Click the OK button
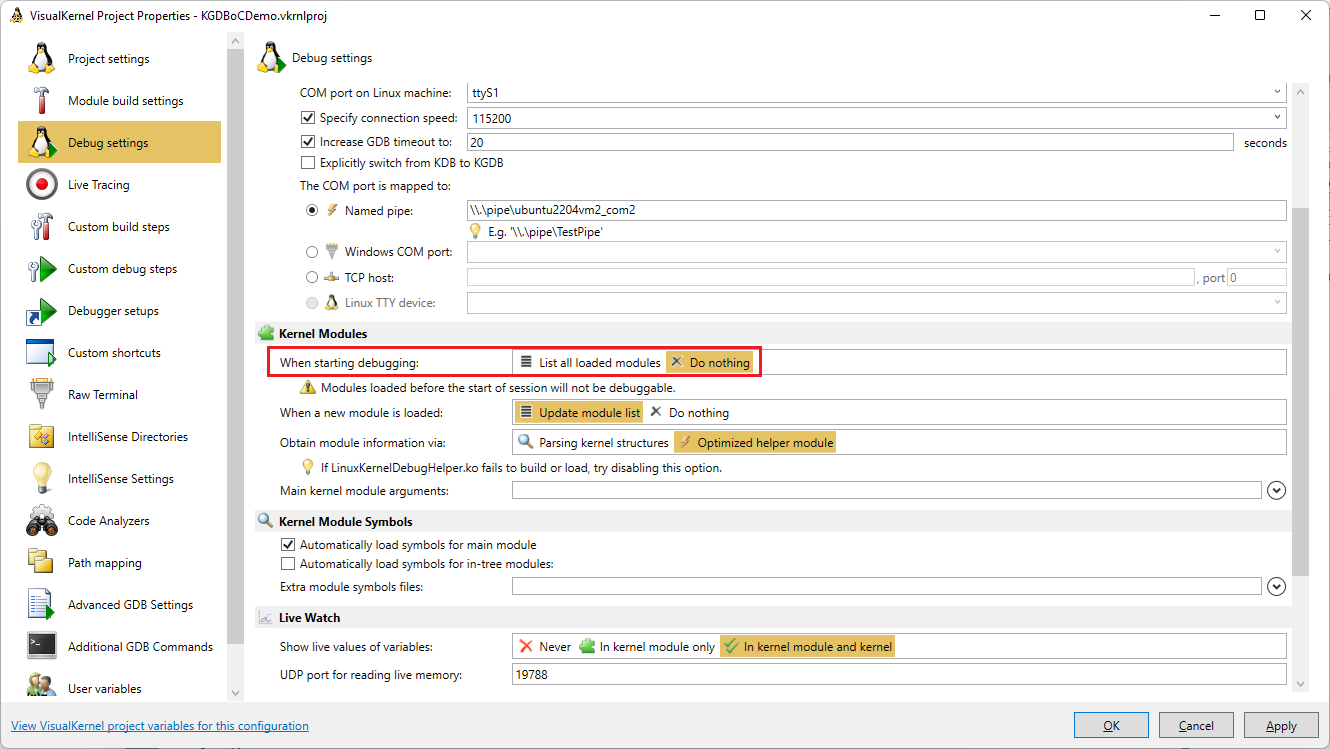 point(1111,725)
